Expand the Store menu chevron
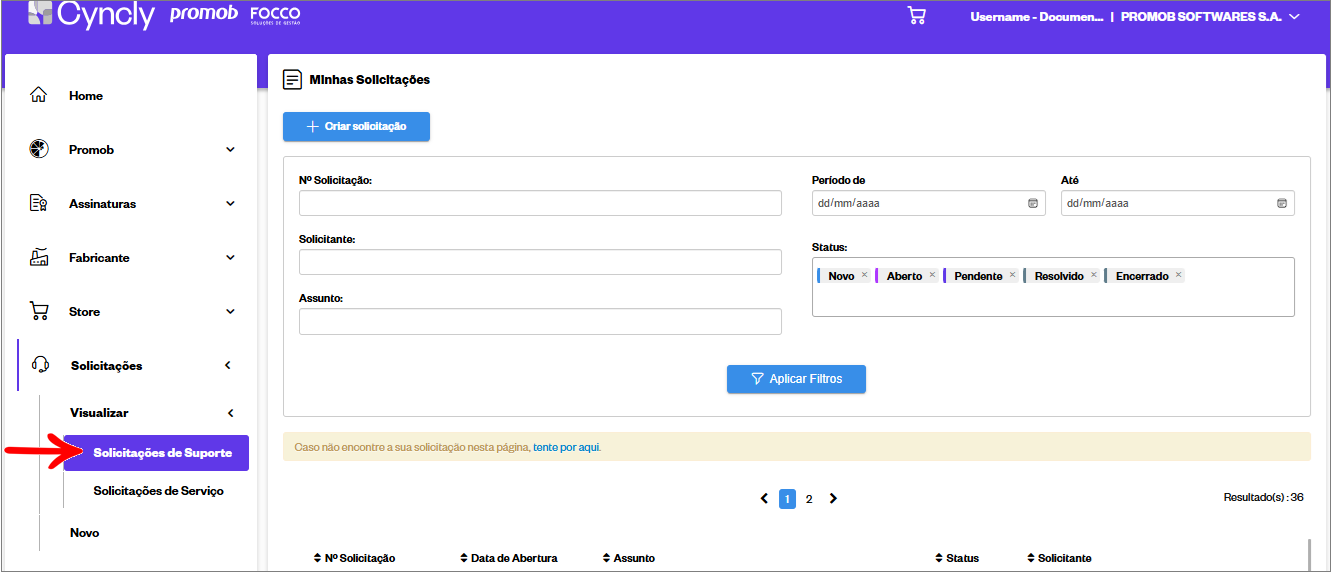Viewport: 1331px width, 572px height. pos(230,311)
